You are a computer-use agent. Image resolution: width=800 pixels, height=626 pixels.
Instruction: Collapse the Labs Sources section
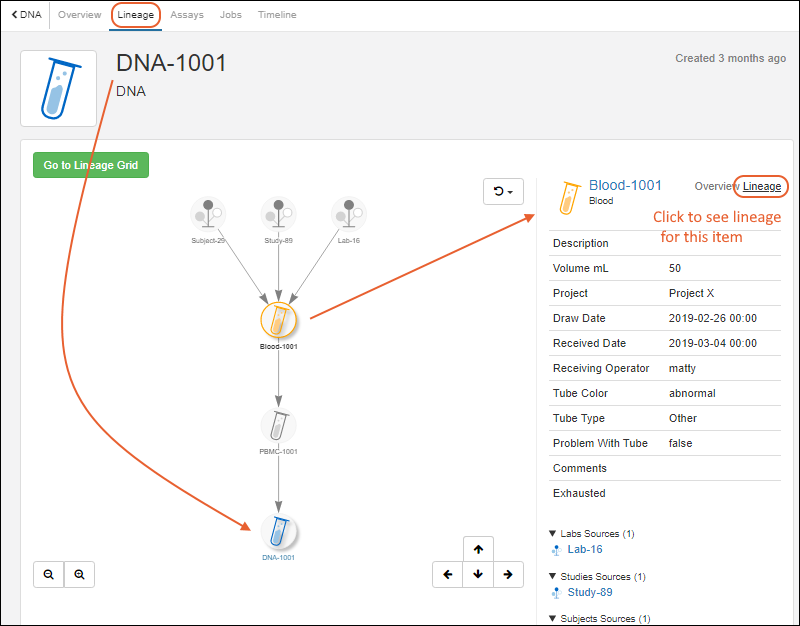(x=553, y=534)
